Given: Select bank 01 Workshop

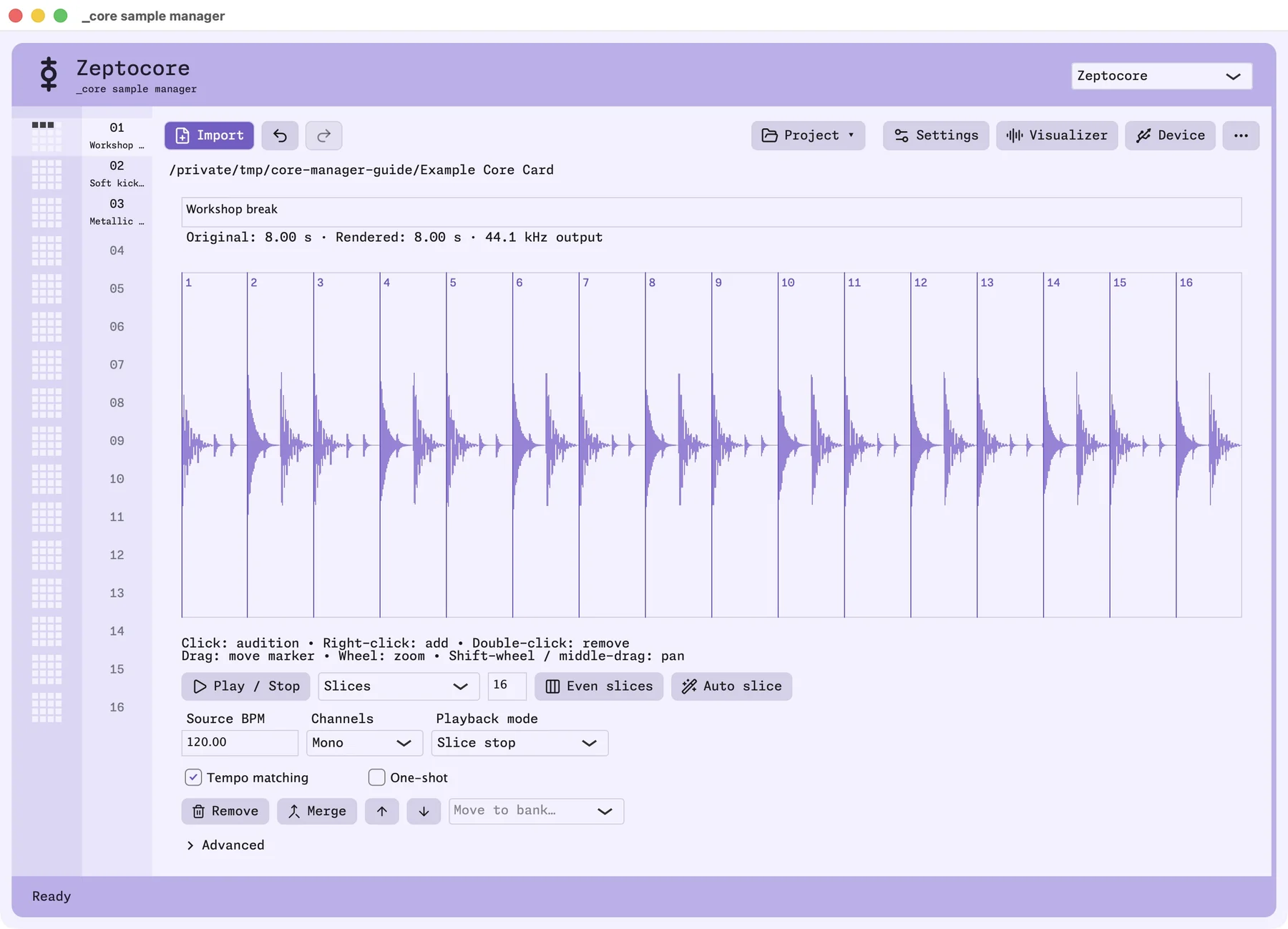Looking at the screenshot, I should click(117, 135).
